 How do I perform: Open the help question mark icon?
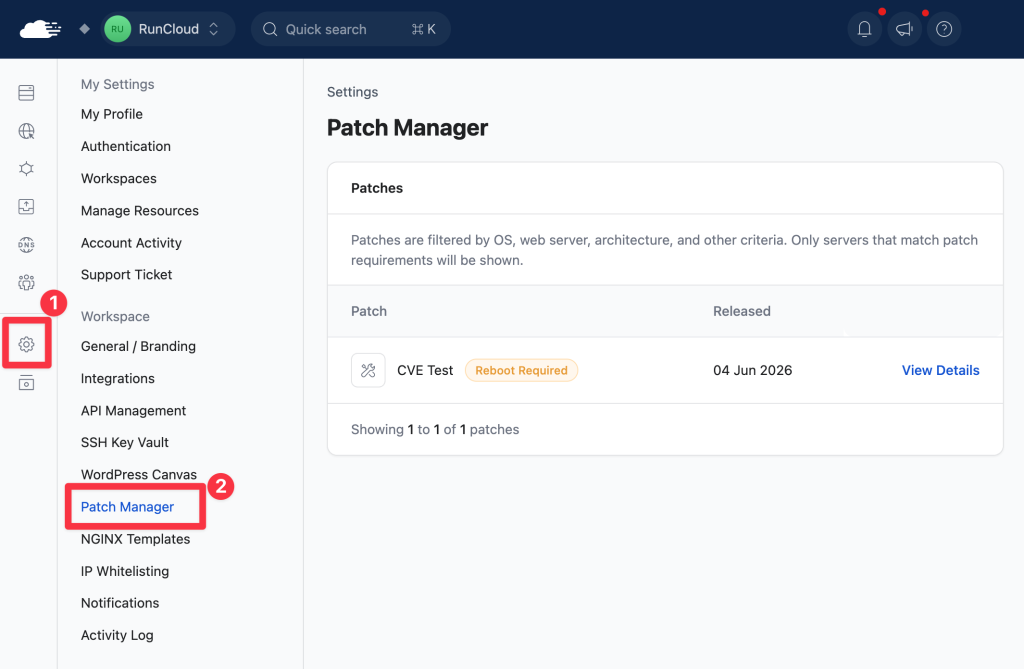[944, 29]
